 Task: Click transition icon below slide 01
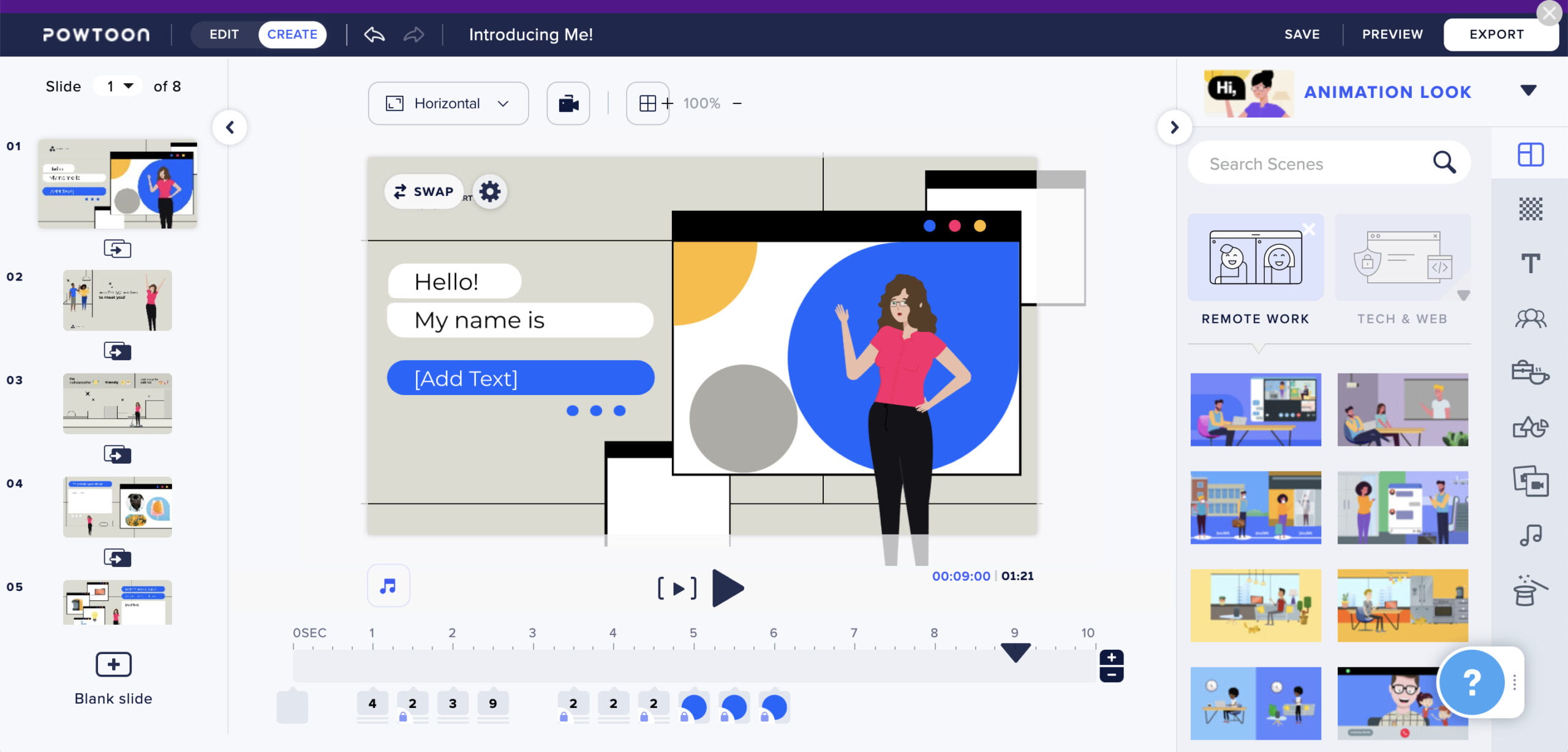tap(117, 249)
